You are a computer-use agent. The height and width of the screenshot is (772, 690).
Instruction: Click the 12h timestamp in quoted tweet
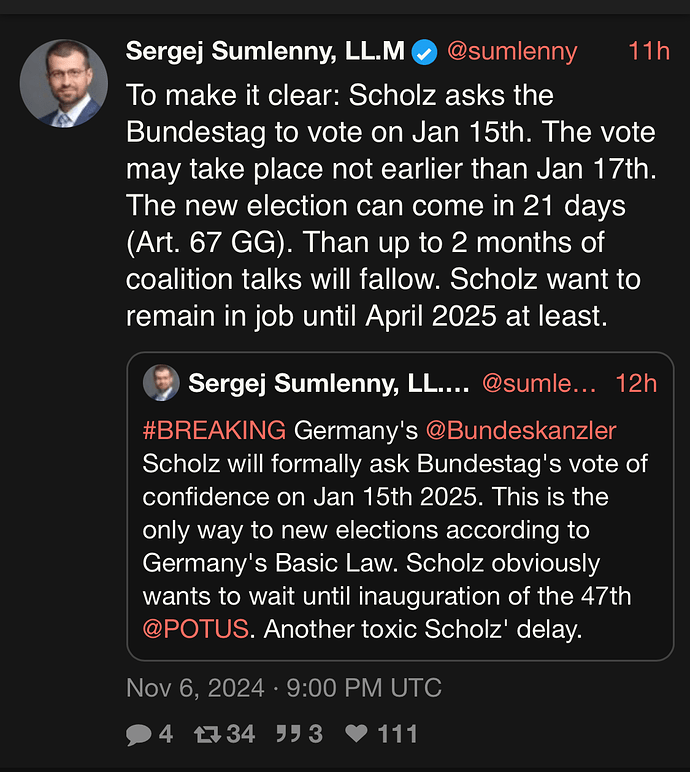pyautogui.click(x=636, y=383)
